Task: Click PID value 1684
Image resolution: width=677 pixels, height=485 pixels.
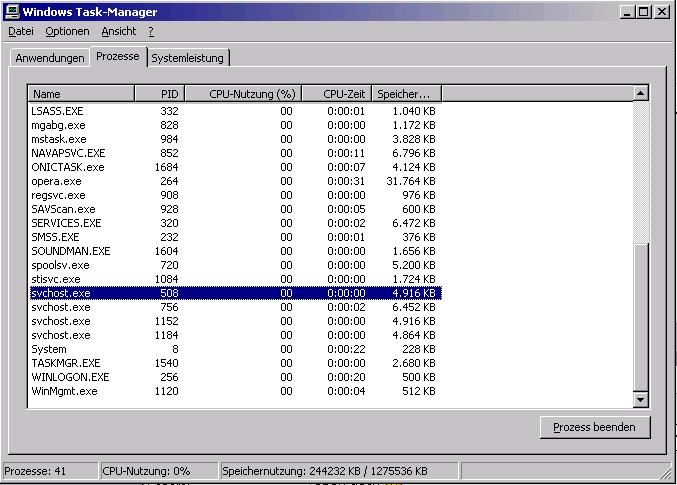Action: click(166, 167)
